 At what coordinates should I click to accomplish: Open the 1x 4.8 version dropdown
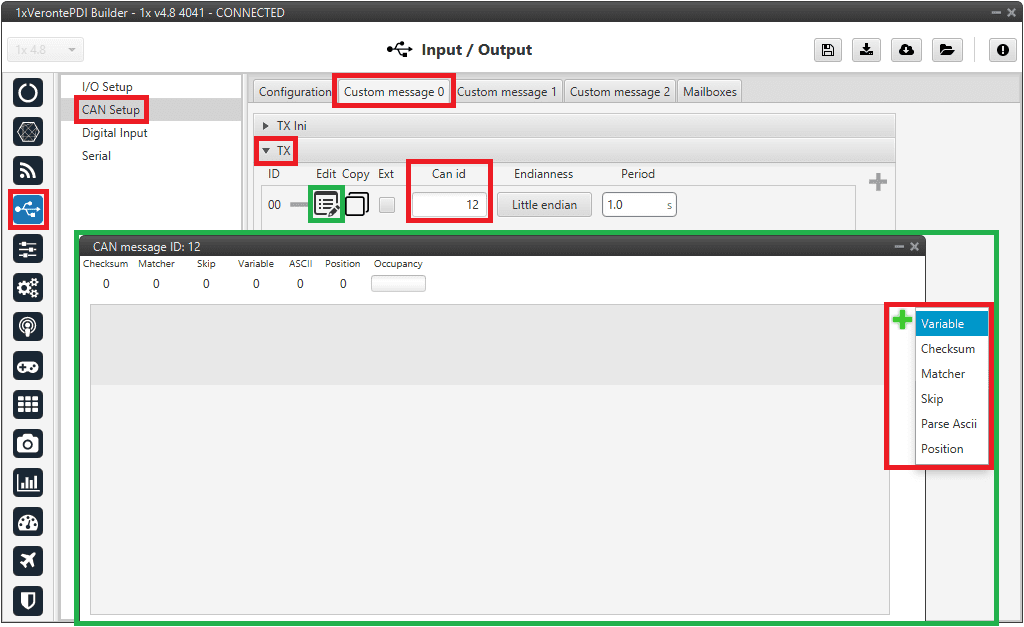pyautogui.click(x=46, y=50)
